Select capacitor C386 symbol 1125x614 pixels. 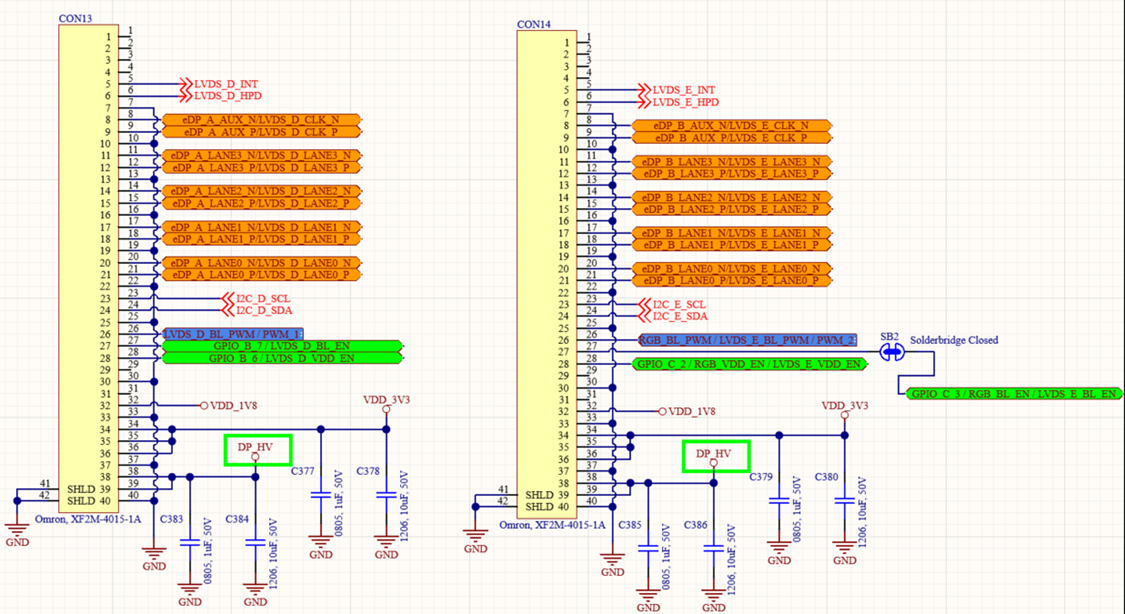click(x=713, y=549)
